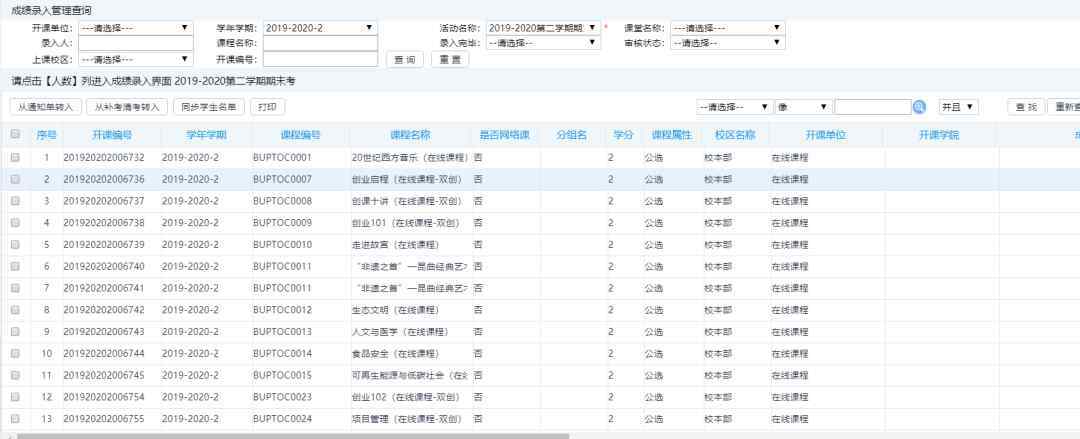Select checkbox for row 13 项目管理

15,419
